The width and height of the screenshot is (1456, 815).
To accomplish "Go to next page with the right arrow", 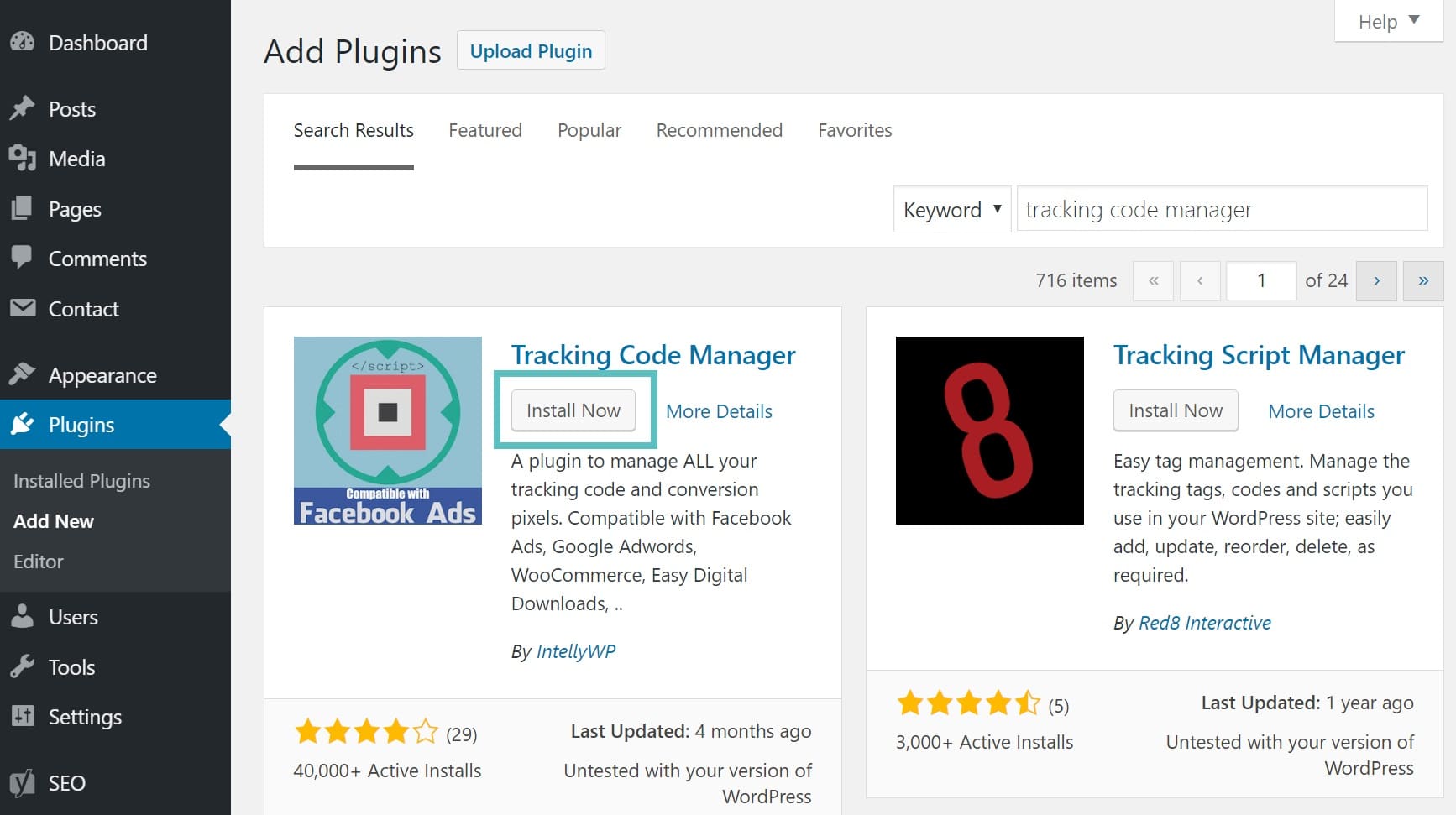I will pos(1376,280).
